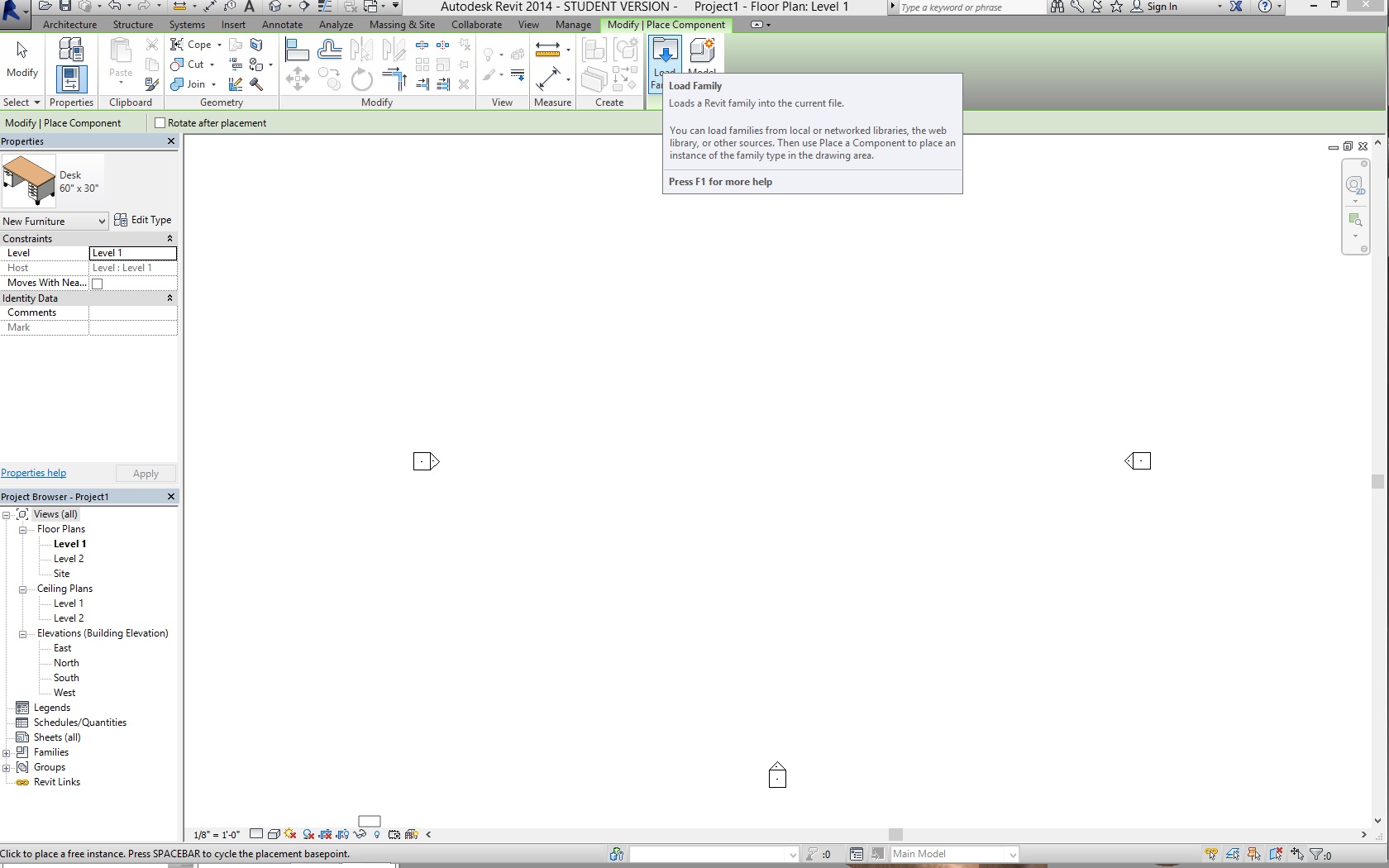
Task: Click the Undo arrow icon
Action: 115,7
